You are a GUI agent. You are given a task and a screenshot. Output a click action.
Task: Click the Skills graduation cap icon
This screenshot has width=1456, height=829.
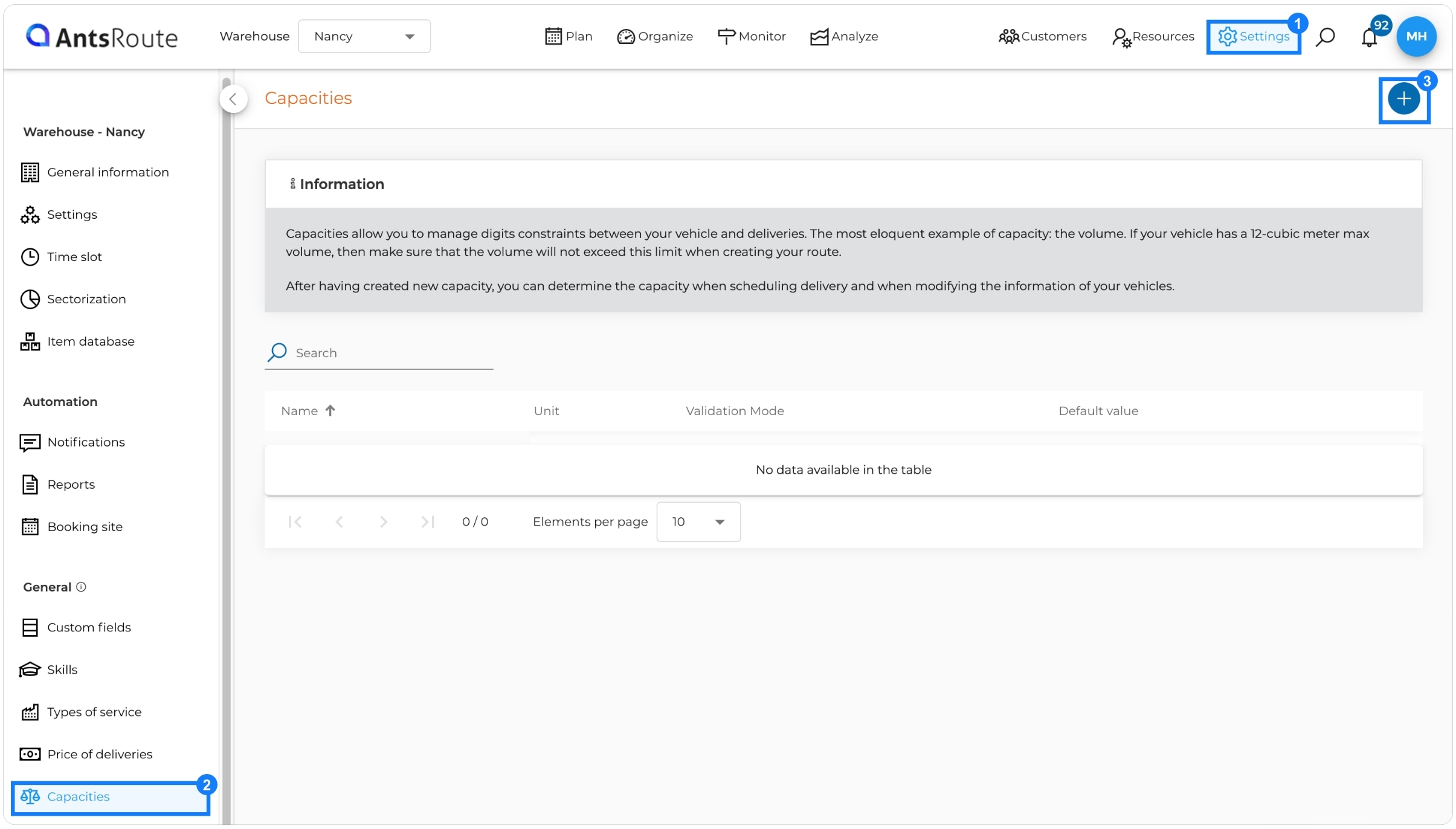click(30, 669)
